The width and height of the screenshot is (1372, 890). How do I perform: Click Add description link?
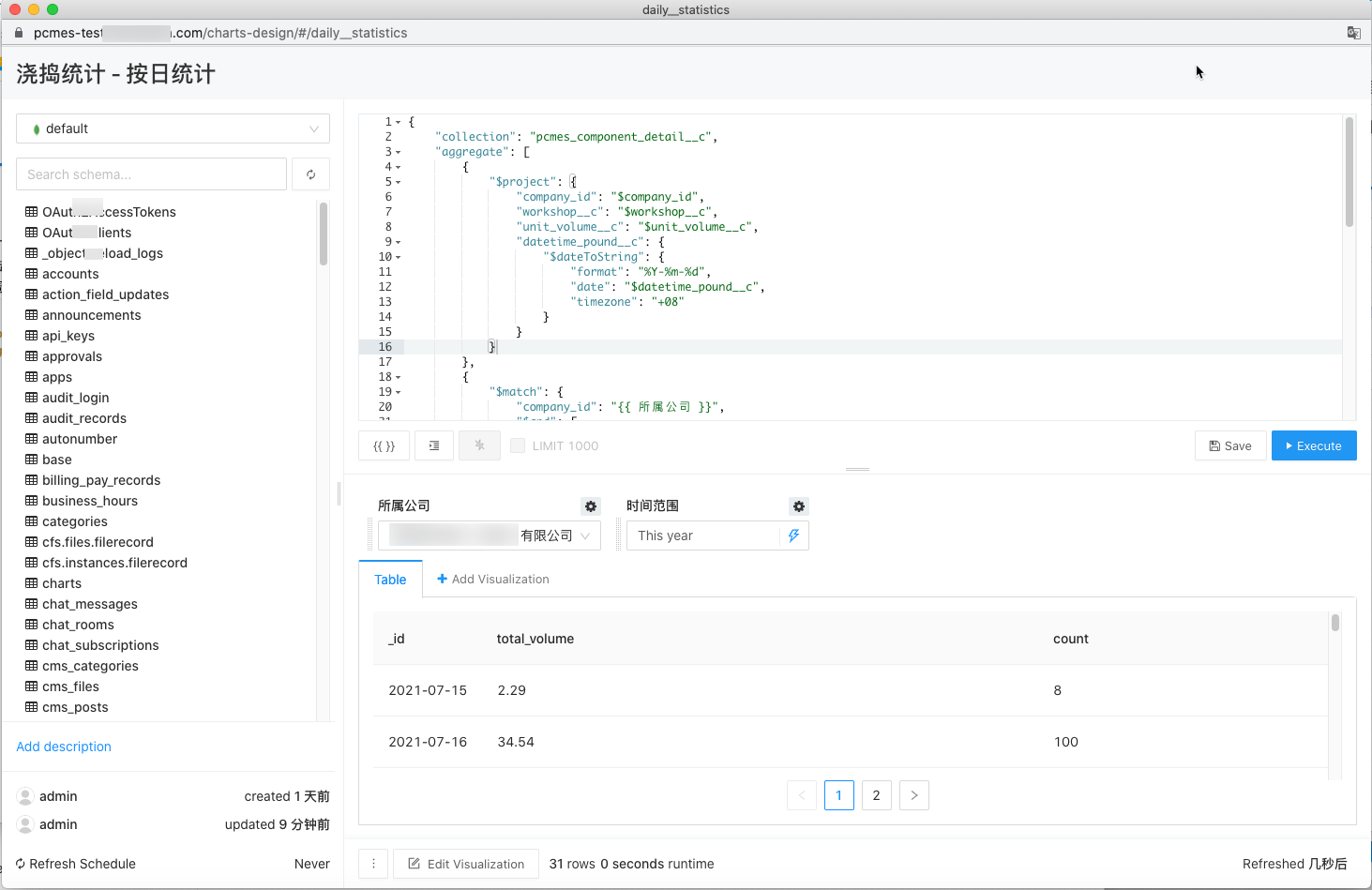tap(64, 747)
